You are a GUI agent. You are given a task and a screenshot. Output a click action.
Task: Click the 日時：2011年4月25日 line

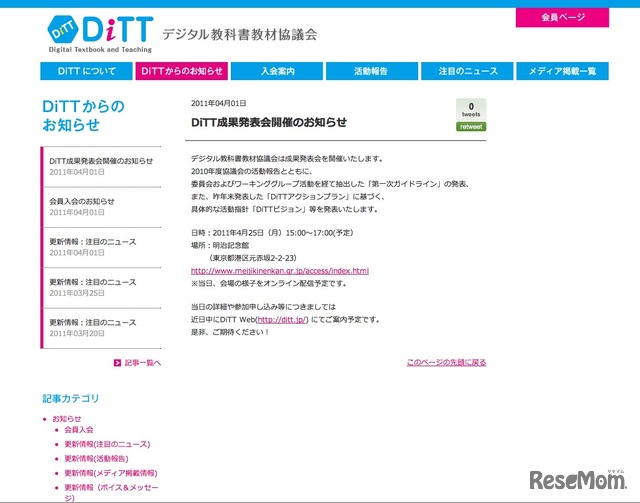pyautogui.click(x=272, y=233)
